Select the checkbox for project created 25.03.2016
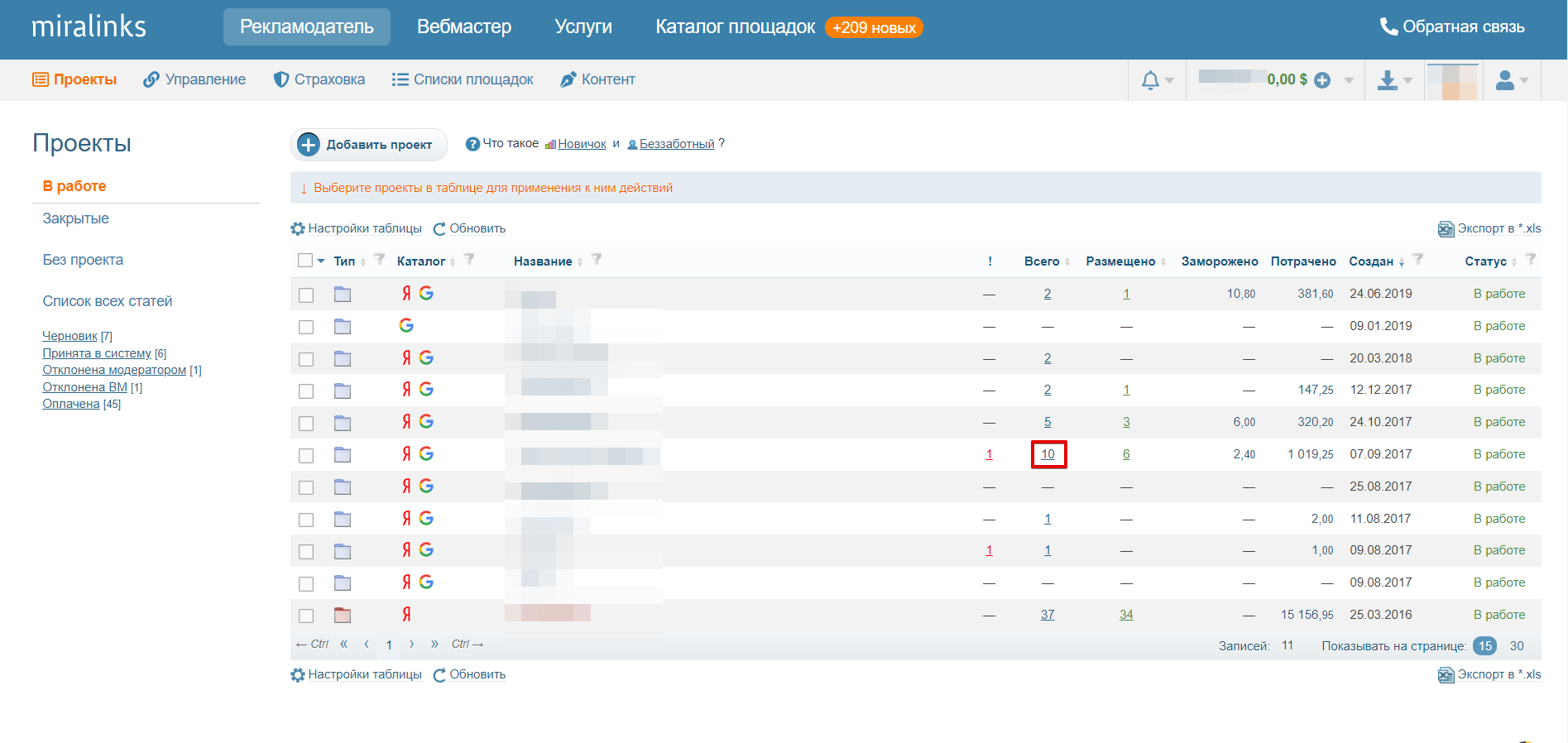1568x743 pixels. (x=306, y=616)
